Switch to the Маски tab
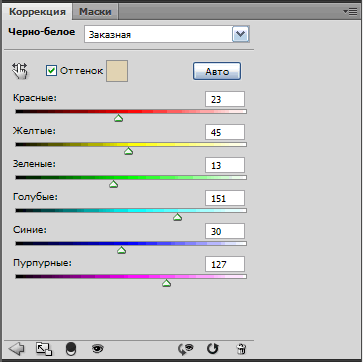Image resolution: width=363 pixels, height=362 pixels. click(95, 12)
